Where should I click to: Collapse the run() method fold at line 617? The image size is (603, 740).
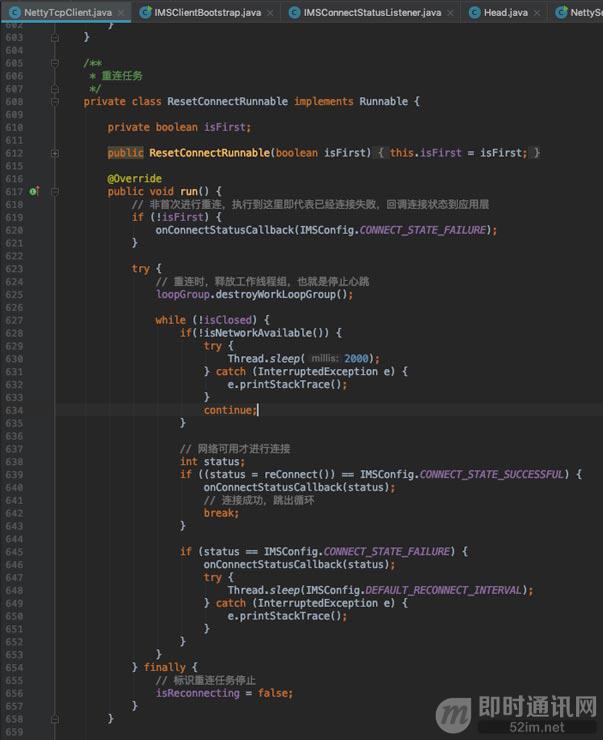point(55,192)
